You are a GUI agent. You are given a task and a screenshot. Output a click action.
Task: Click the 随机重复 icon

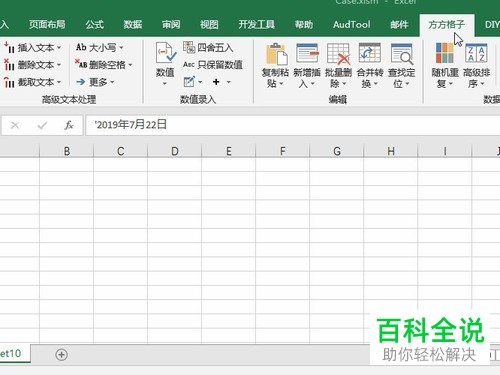click(445, 53)
